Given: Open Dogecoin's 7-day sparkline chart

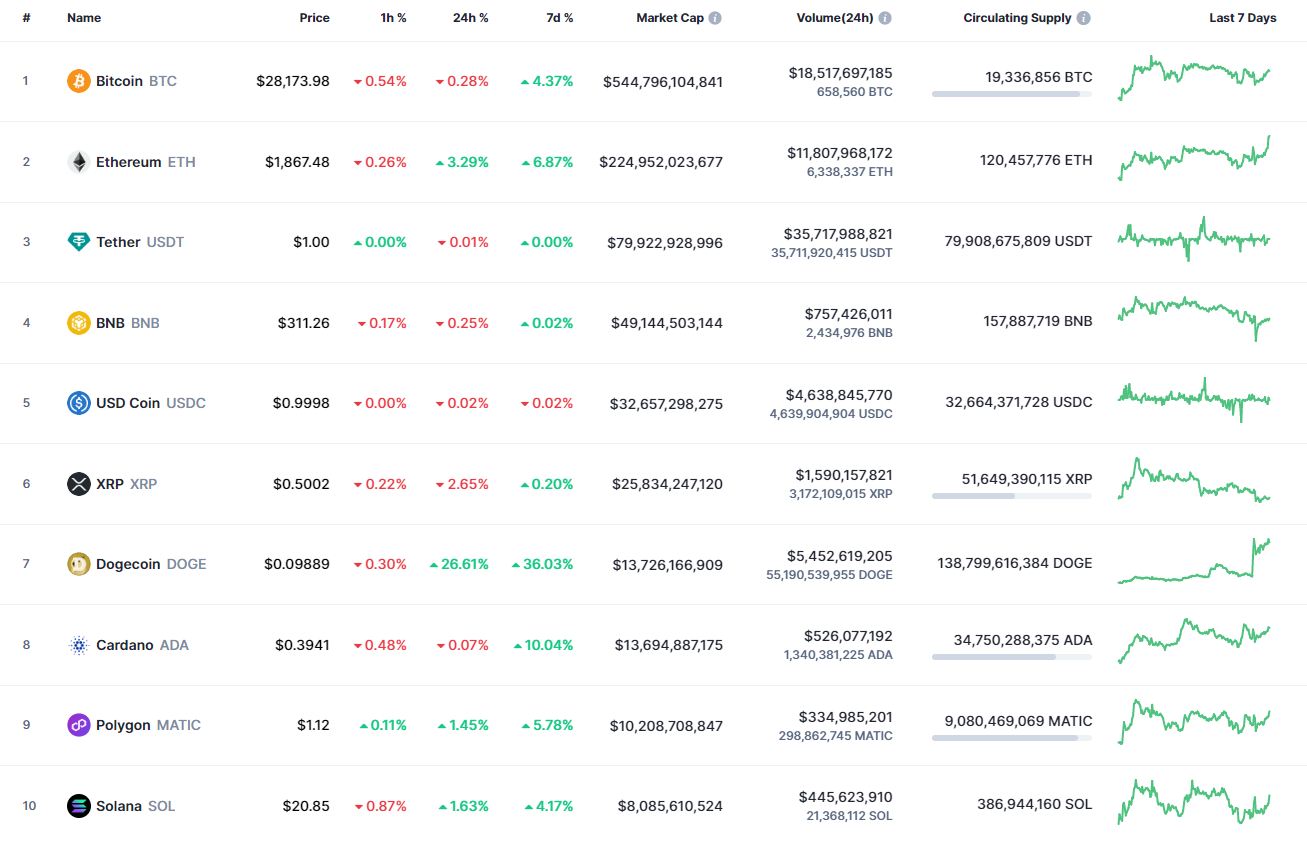Looking at the screenshot, I should (1194, 563).
